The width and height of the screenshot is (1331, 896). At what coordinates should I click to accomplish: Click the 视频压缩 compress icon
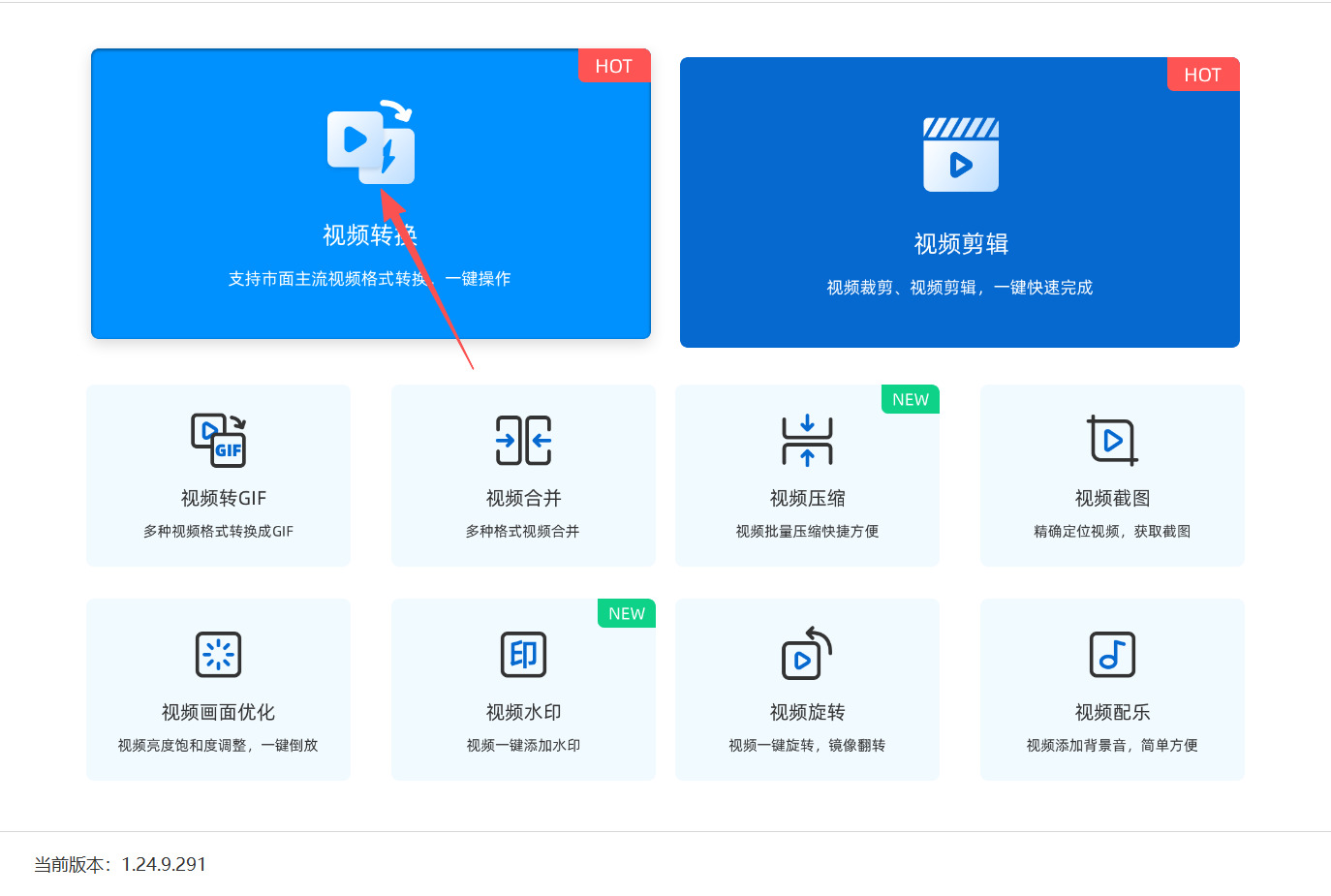click(807, 441)
